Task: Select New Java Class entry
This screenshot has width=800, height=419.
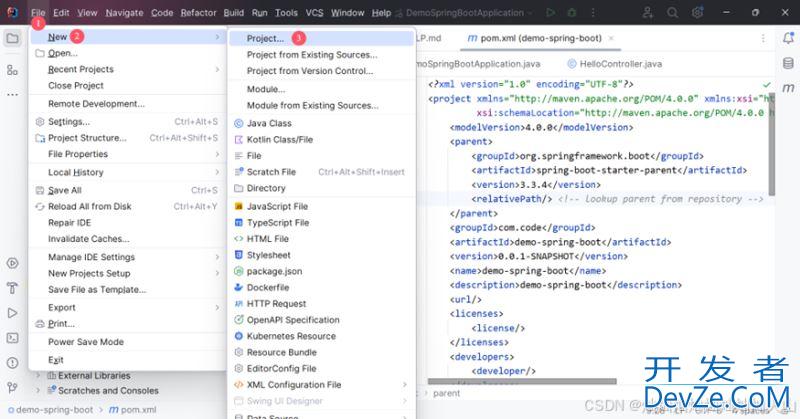Action: click(321, 123)
